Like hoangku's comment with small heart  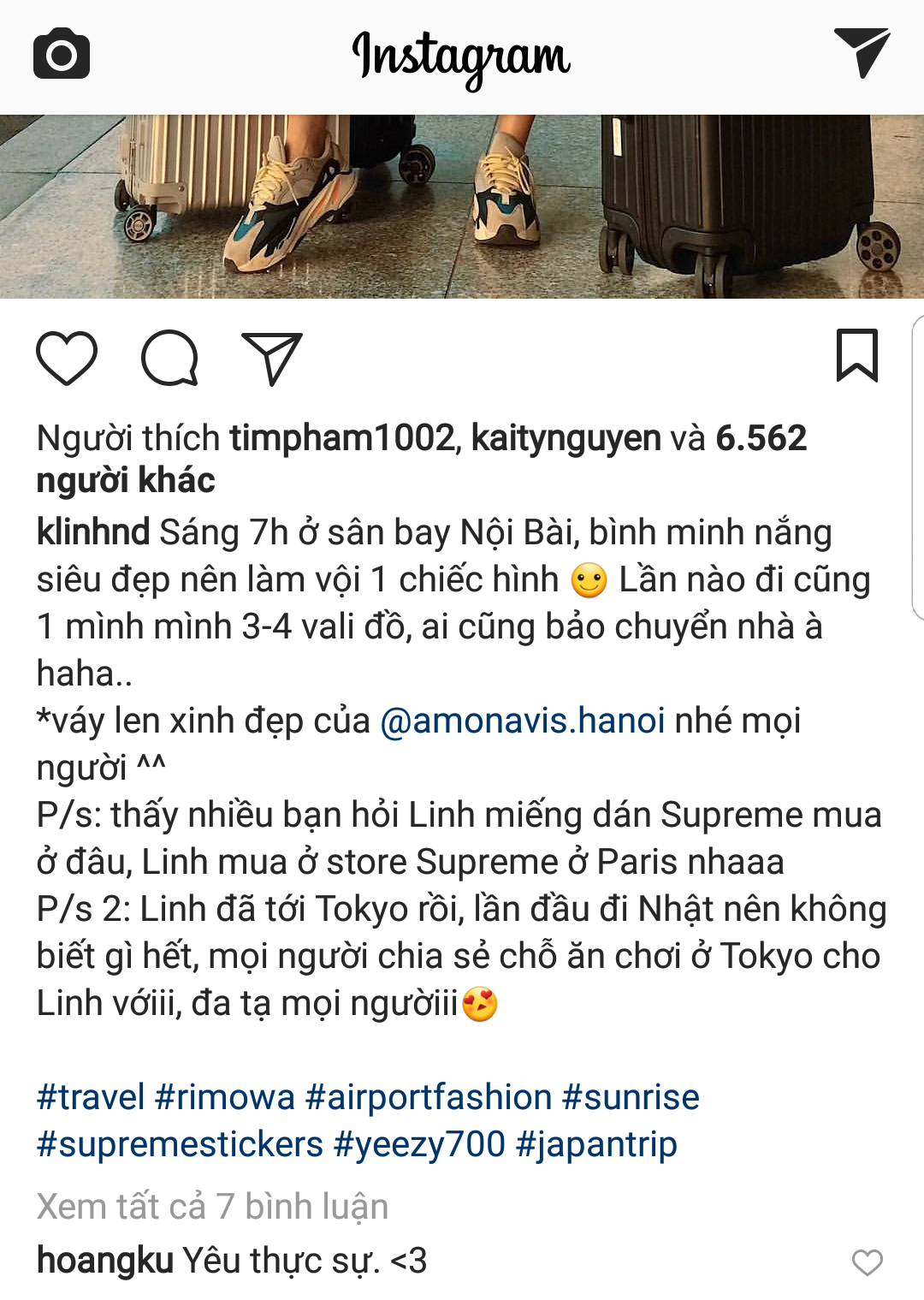point(868,1262)
